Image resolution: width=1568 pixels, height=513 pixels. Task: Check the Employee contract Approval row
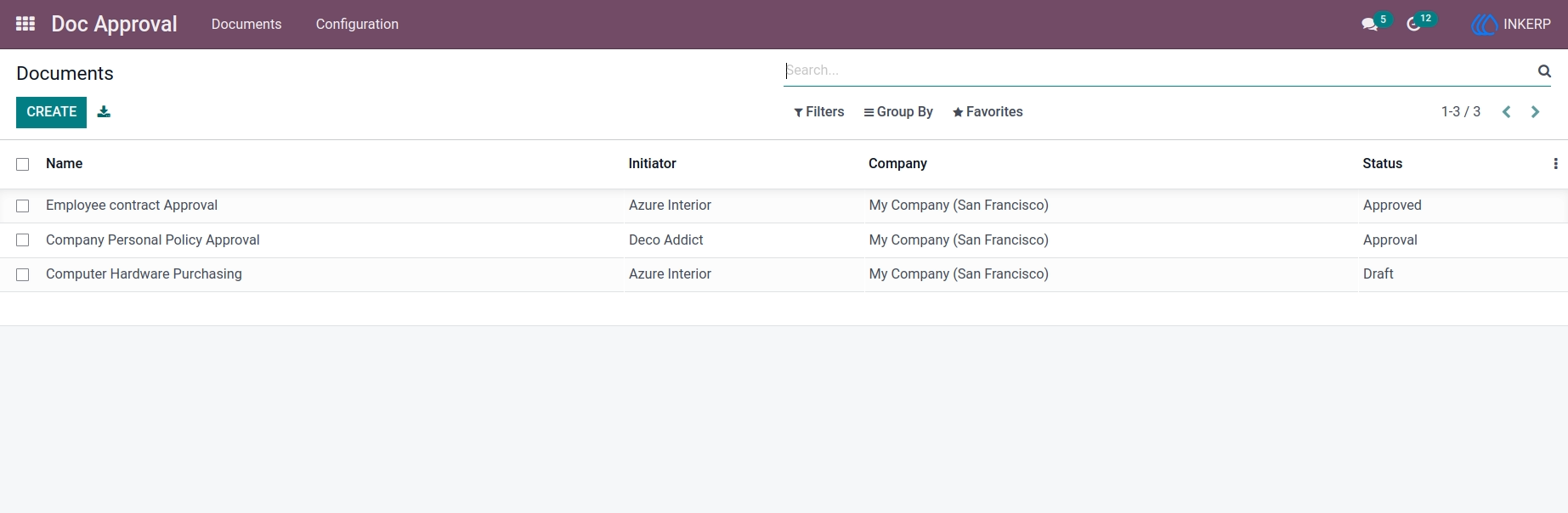coord(23,206)
